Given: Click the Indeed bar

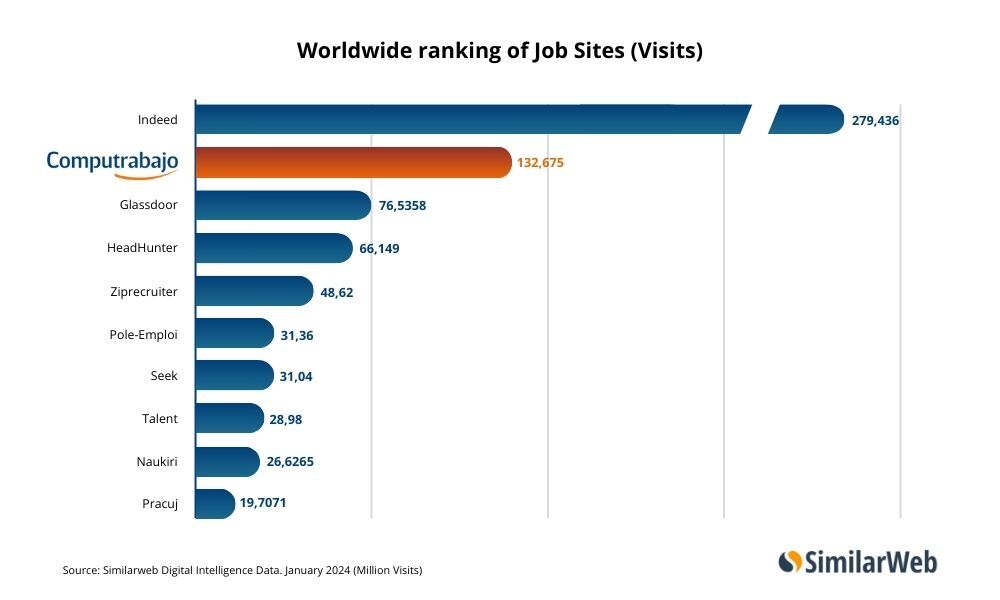Looking at the screenshot, I should 520,119.
